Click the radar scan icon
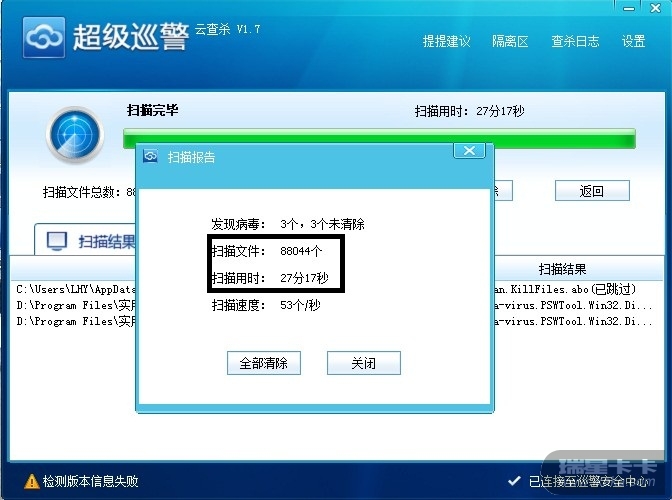This screenshot has height=500, width=672. (x=75, y=135)
